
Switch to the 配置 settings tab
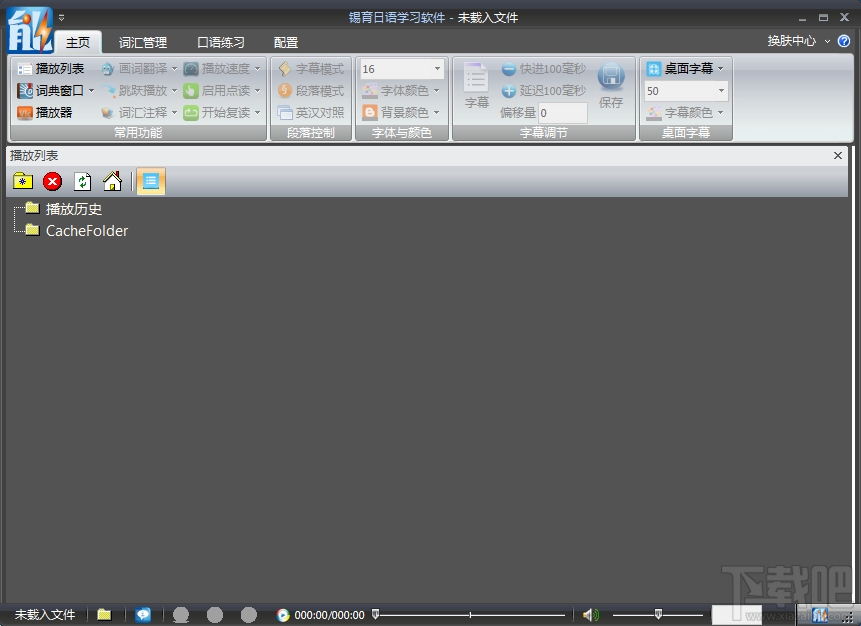click(x=286, y=42)
